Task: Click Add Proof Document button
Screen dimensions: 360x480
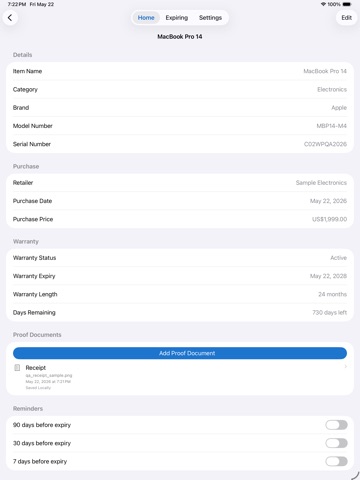Action: pos(180,353)
